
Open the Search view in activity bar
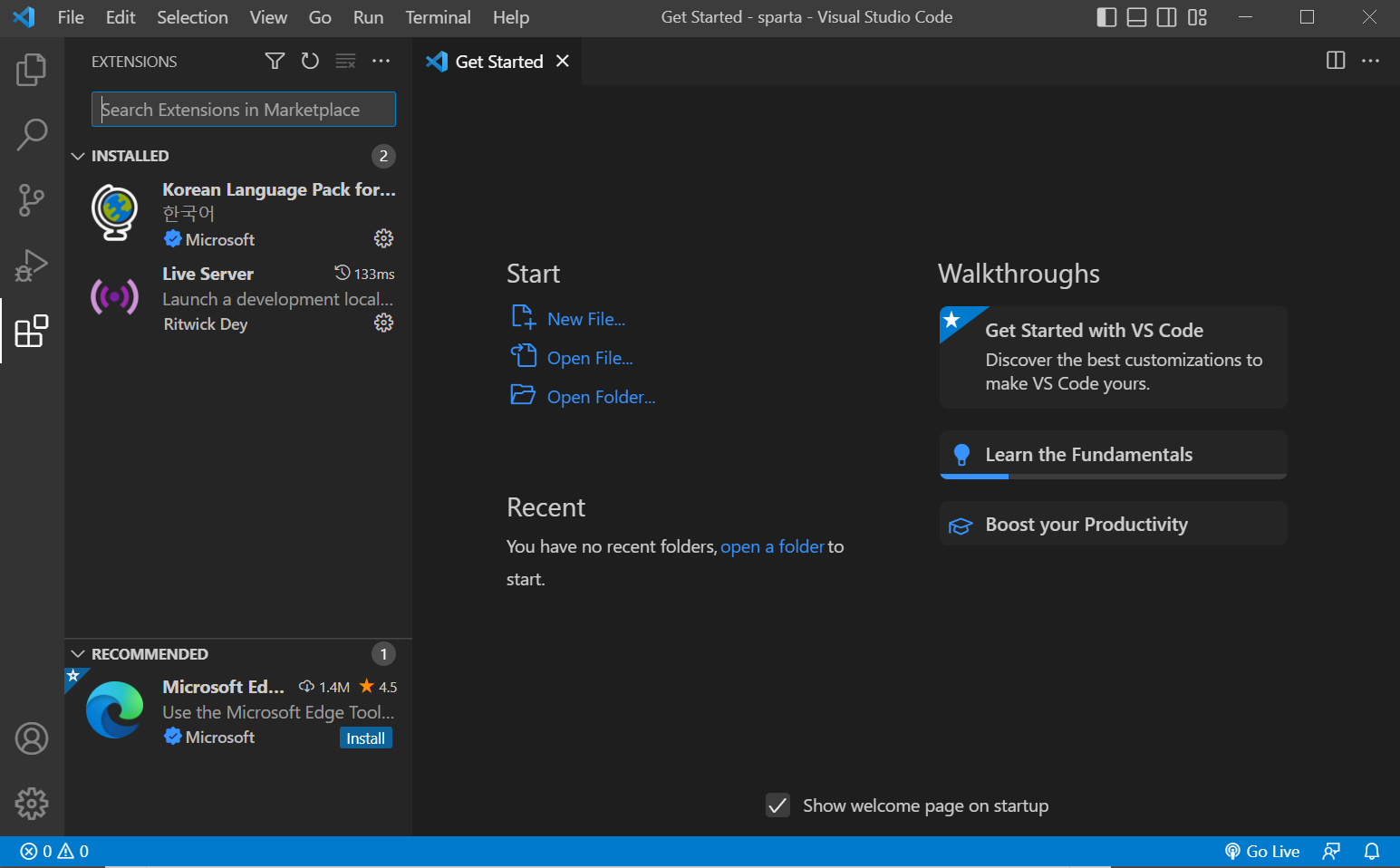click(32, 135)
